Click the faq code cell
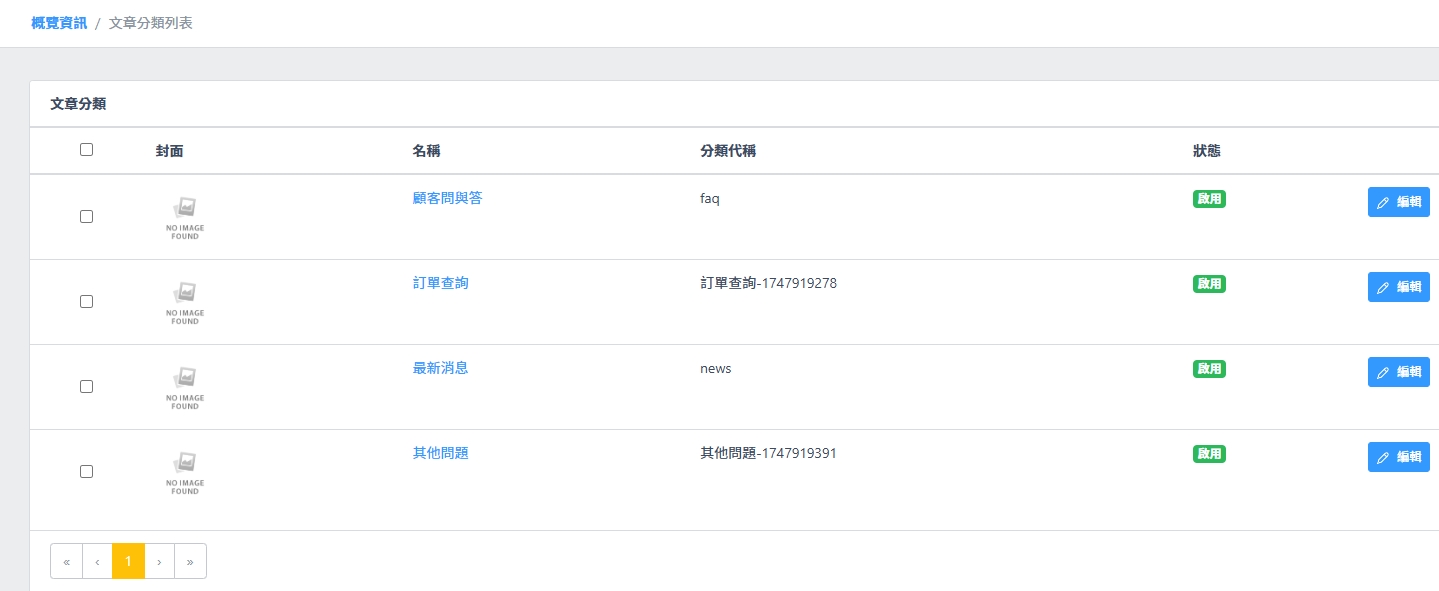This screenshot has width=1439, height=591. click(710, 198)
